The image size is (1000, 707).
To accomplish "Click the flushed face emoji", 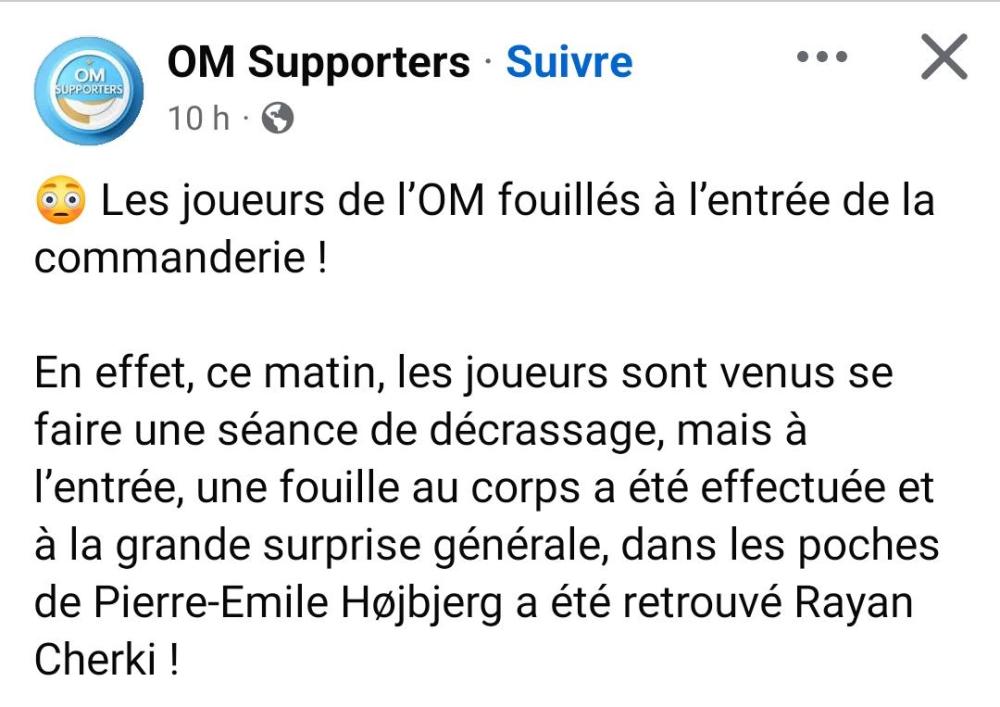I will tap(61, 200).
